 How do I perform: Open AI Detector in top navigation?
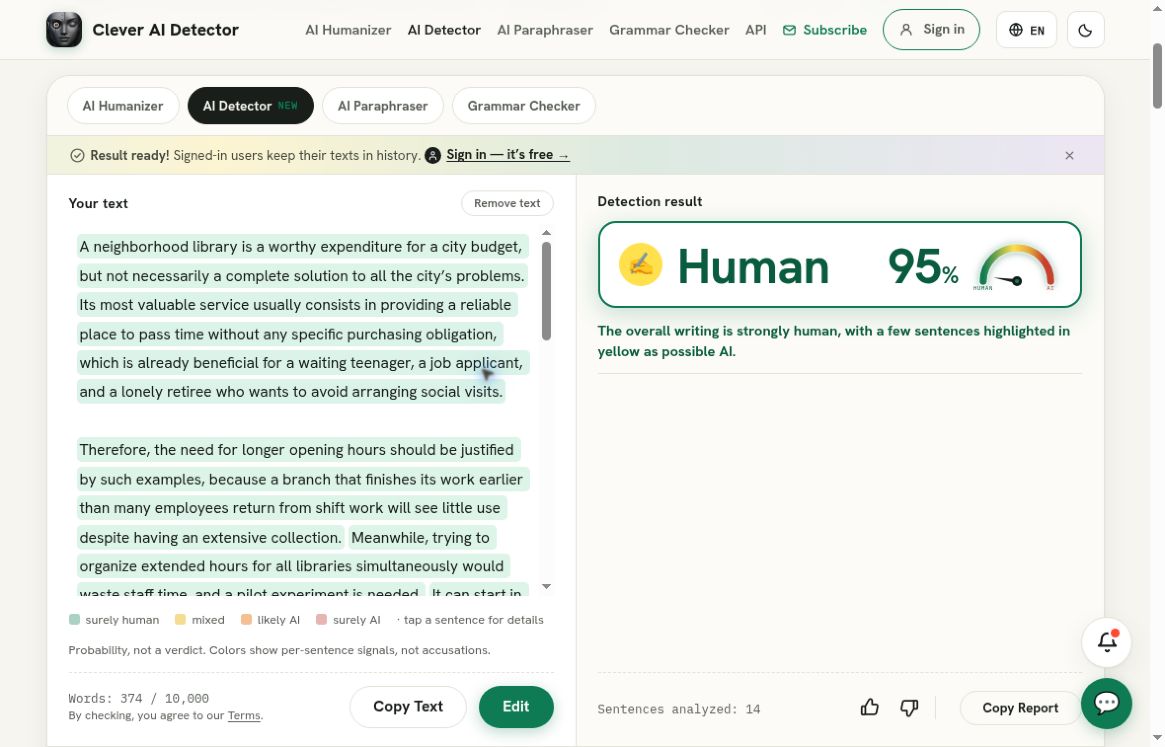pyautogui.click(x=444, y=30)
